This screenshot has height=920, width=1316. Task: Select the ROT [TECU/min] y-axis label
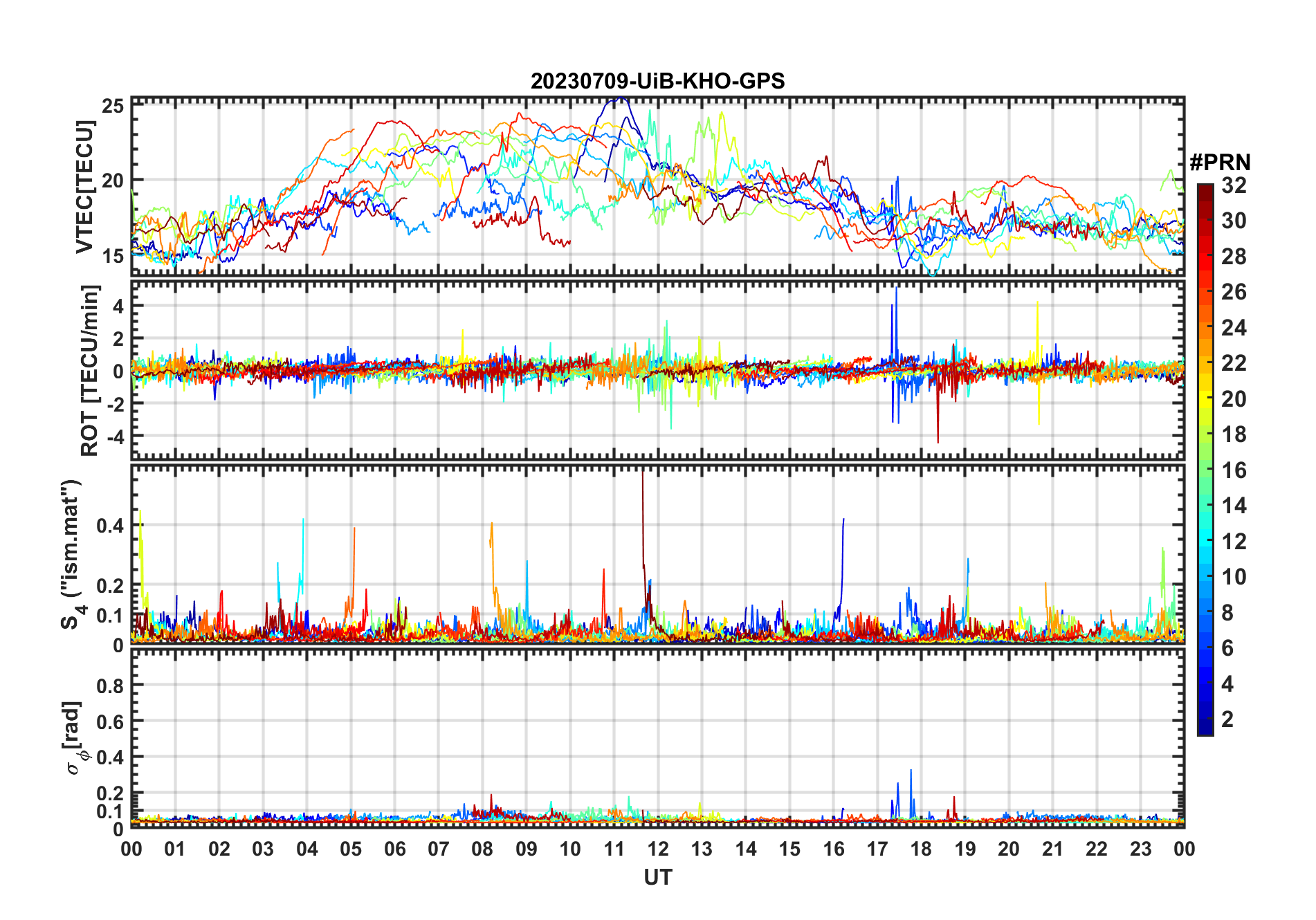89,370
